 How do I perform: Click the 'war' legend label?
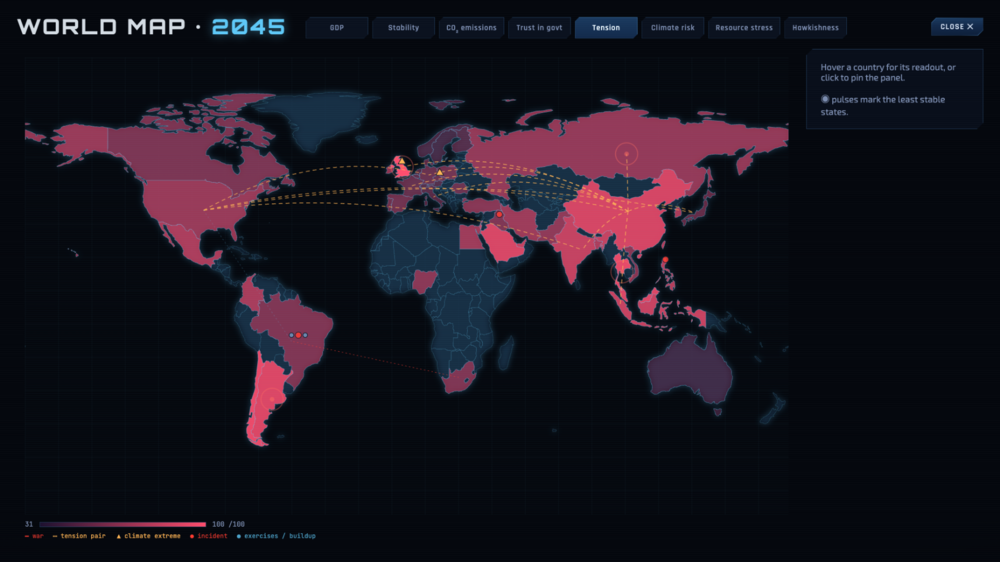click(x=38, y=536)
